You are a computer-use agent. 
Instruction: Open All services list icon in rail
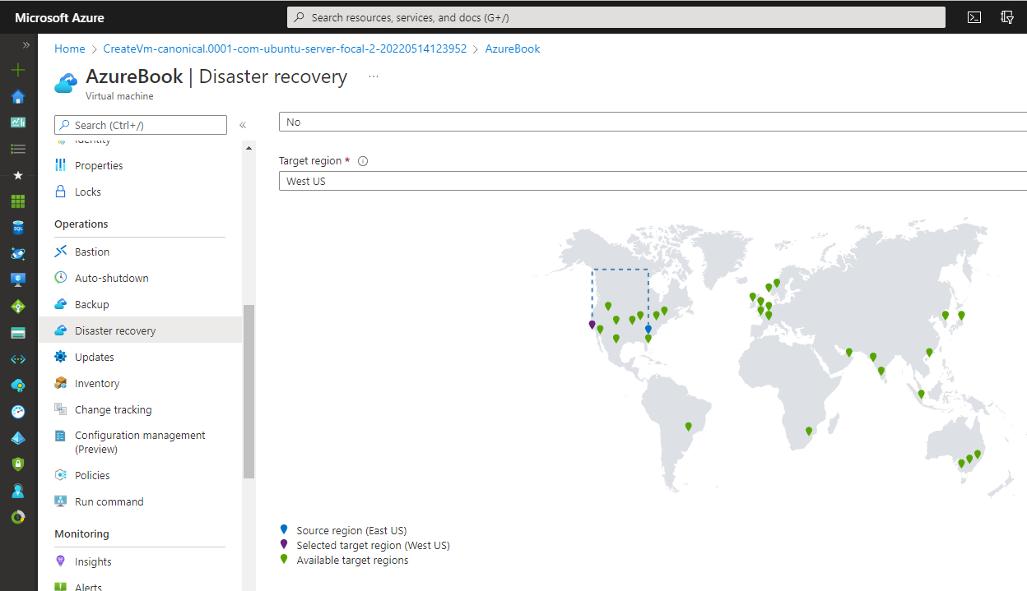pos(18,149)
